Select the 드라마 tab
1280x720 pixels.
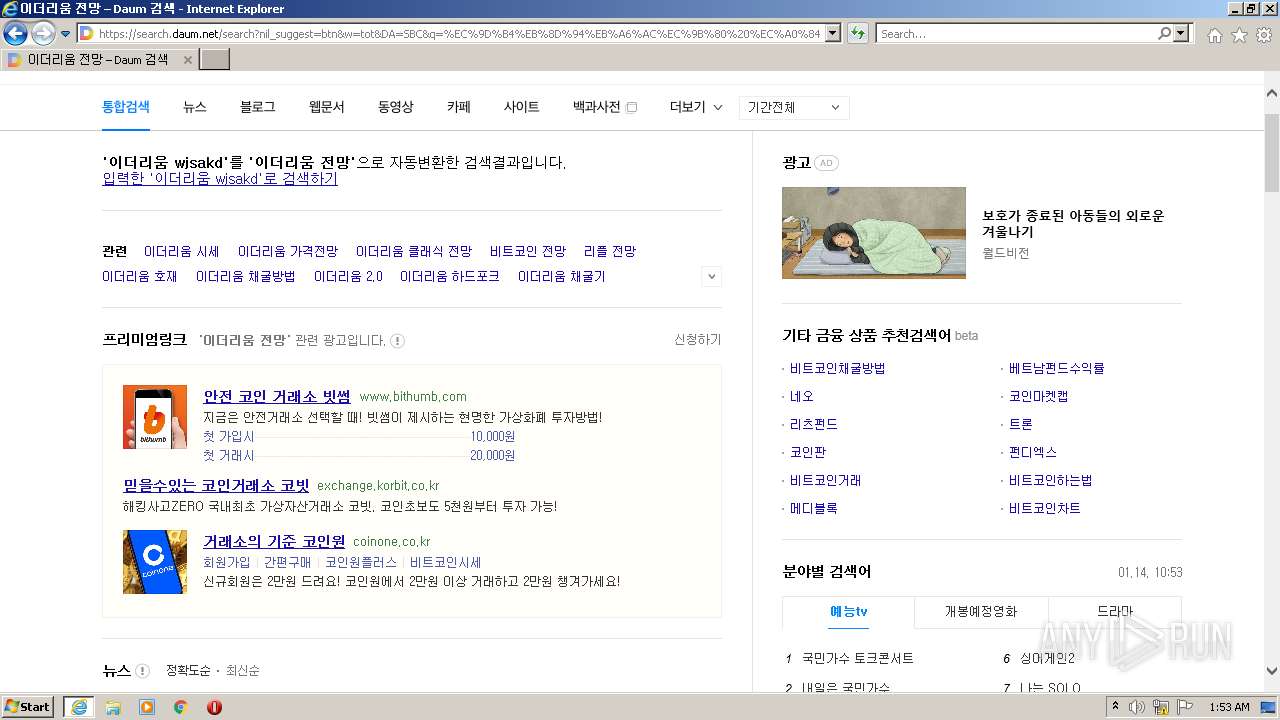(1115, 611)
